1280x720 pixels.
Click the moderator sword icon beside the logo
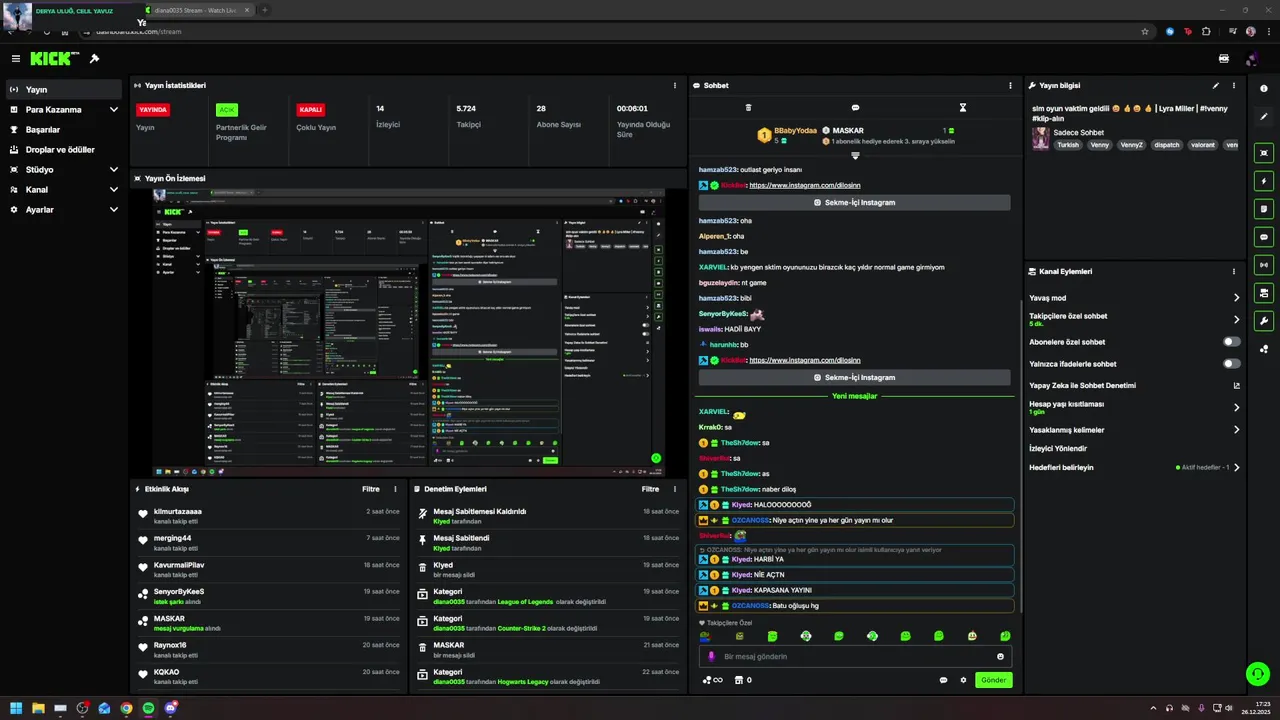[x=94, y=59]
